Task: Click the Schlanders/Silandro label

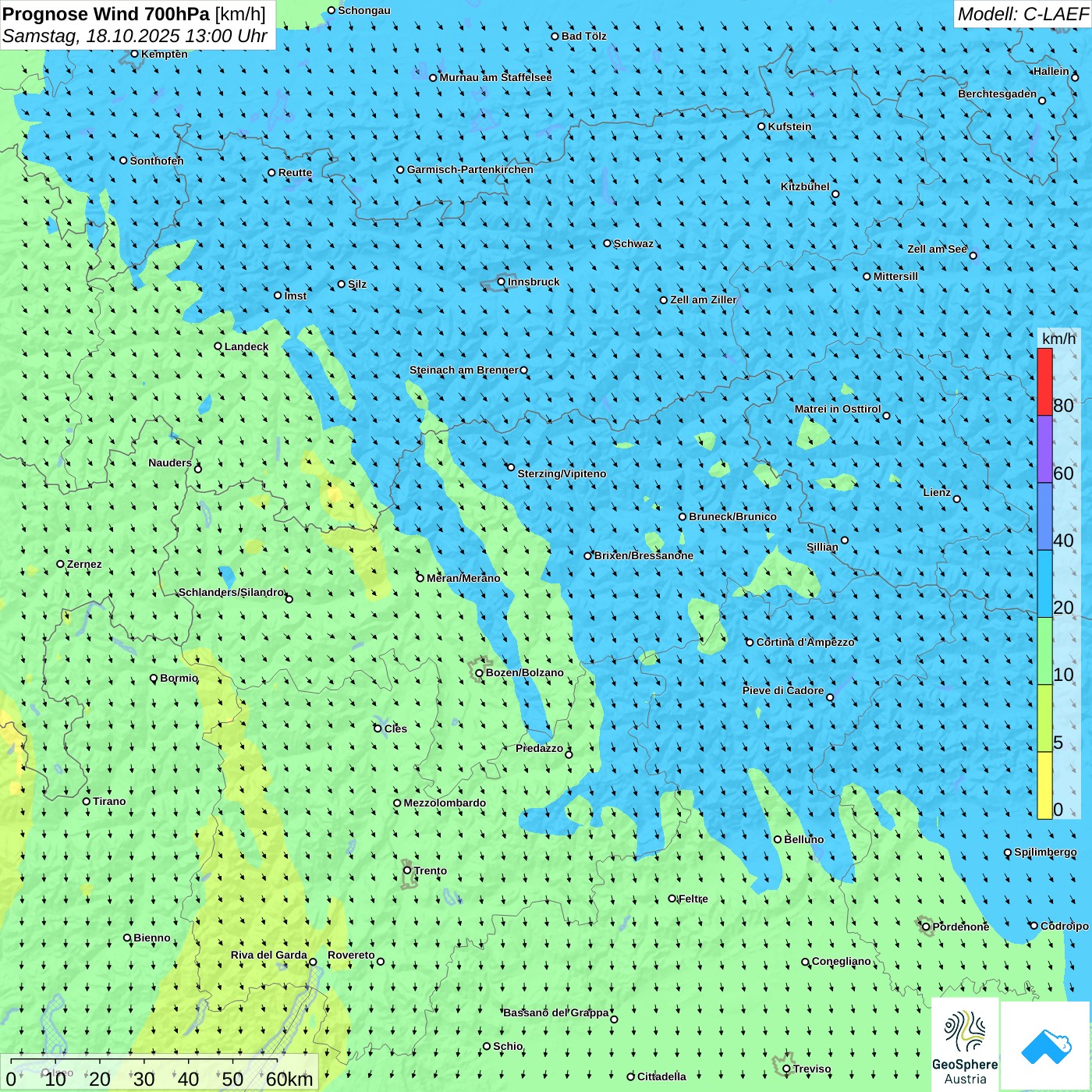Action: pyautogui.click(x=232, y=592)
